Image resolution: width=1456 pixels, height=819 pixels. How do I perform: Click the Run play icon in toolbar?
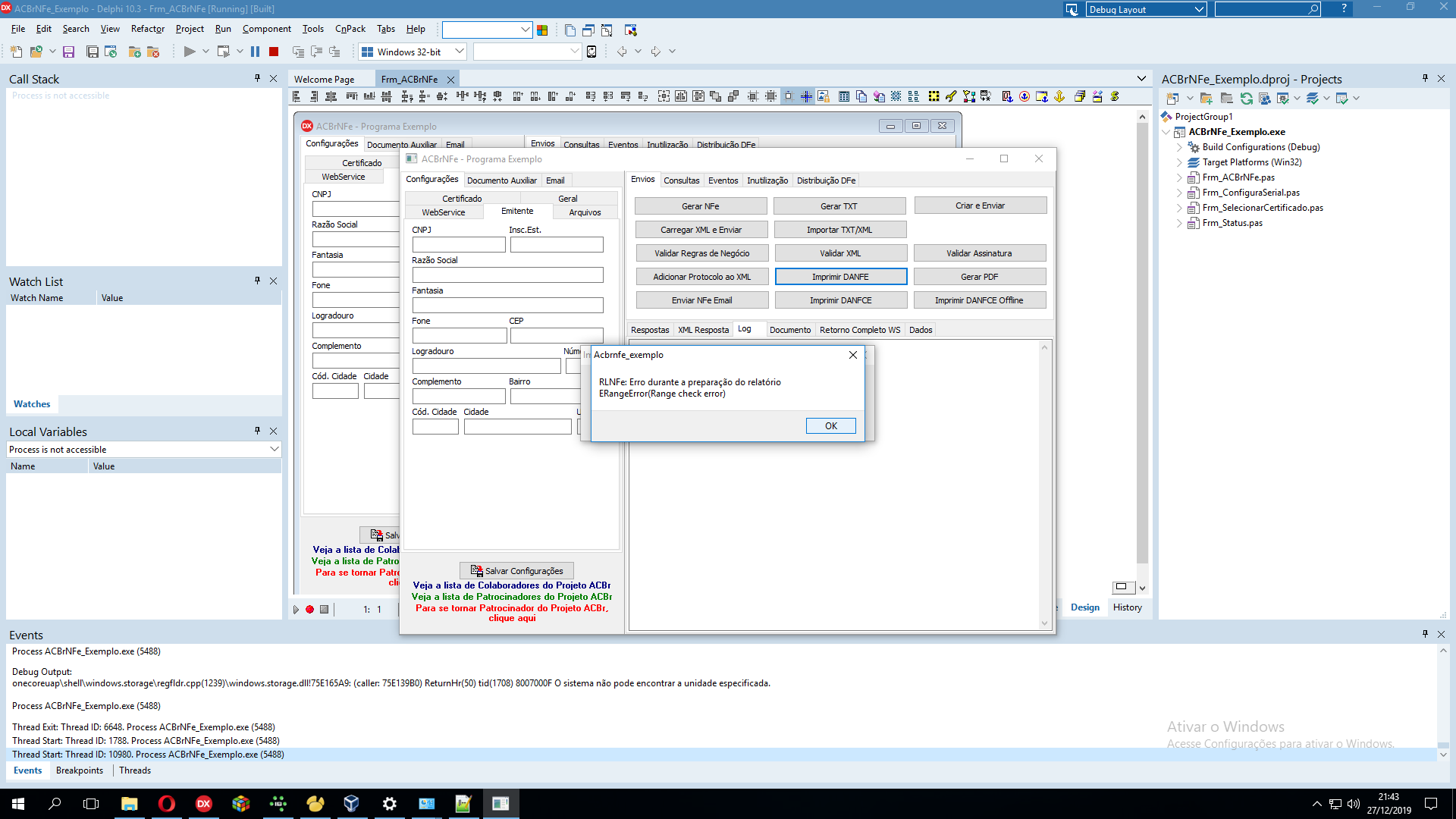tap(190, 52)
